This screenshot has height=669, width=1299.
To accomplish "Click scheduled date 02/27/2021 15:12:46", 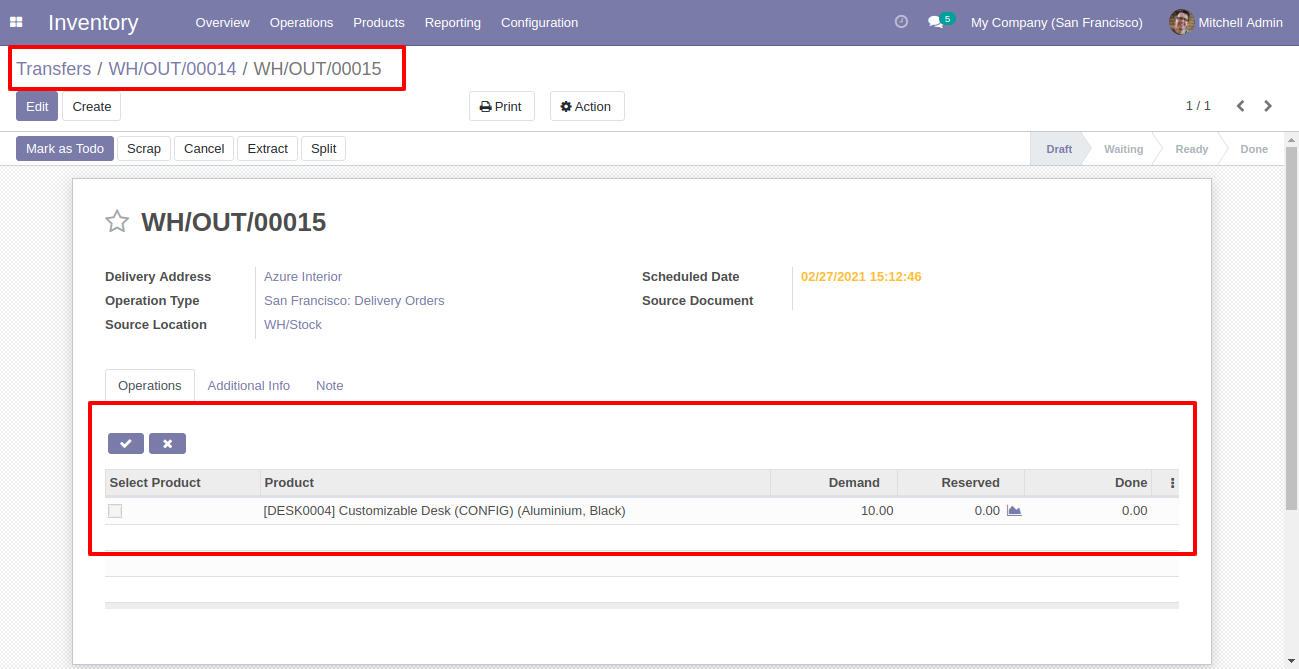I will coord(861,276).
